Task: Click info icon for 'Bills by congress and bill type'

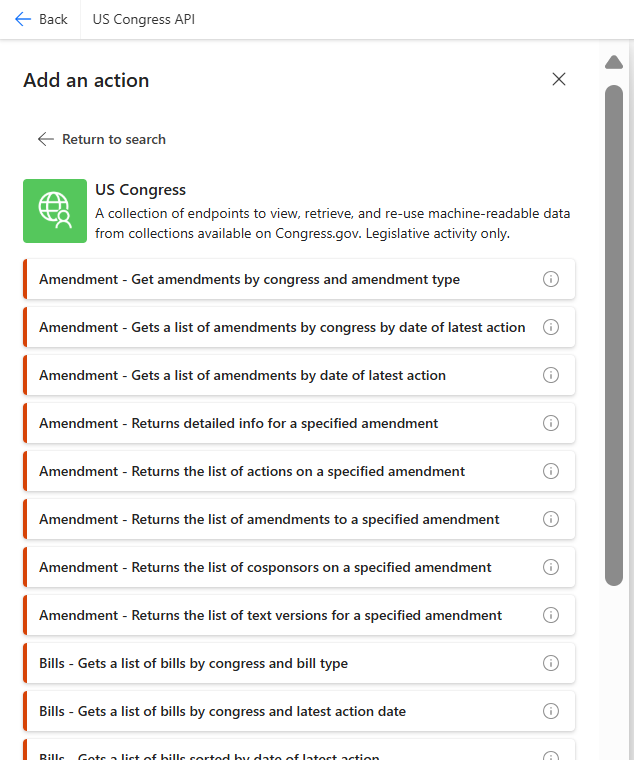Action: click(x=550, y=663)
